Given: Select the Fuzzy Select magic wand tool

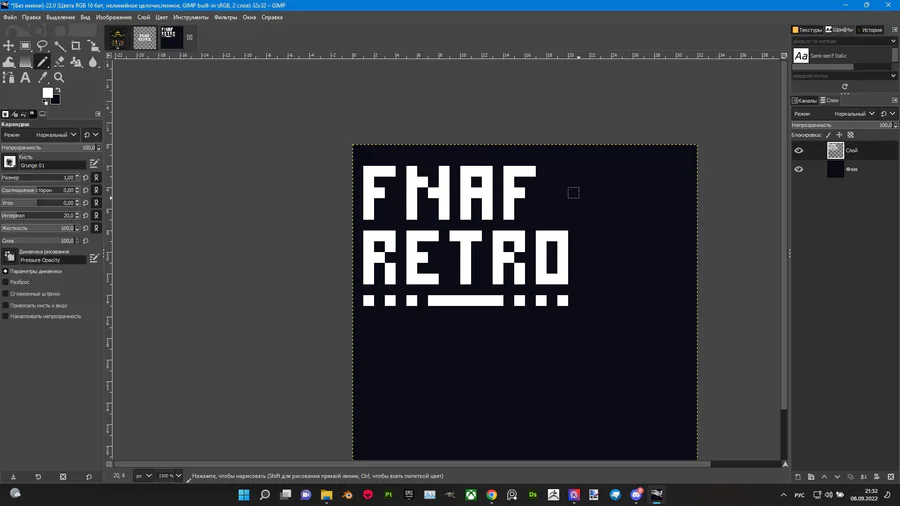Looking at the screenshot, I should coord(59,45).
